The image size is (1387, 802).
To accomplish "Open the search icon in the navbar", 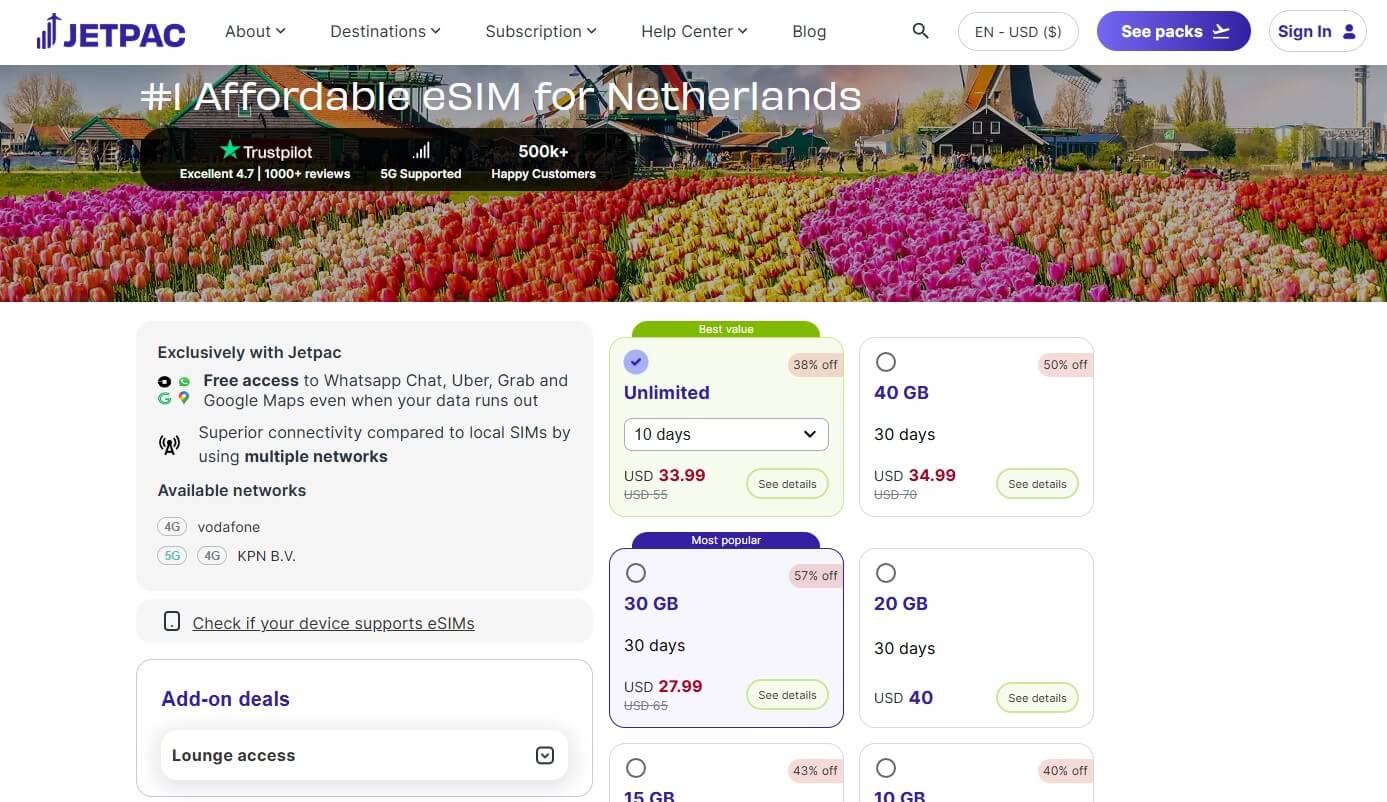I will click(919, 31).
